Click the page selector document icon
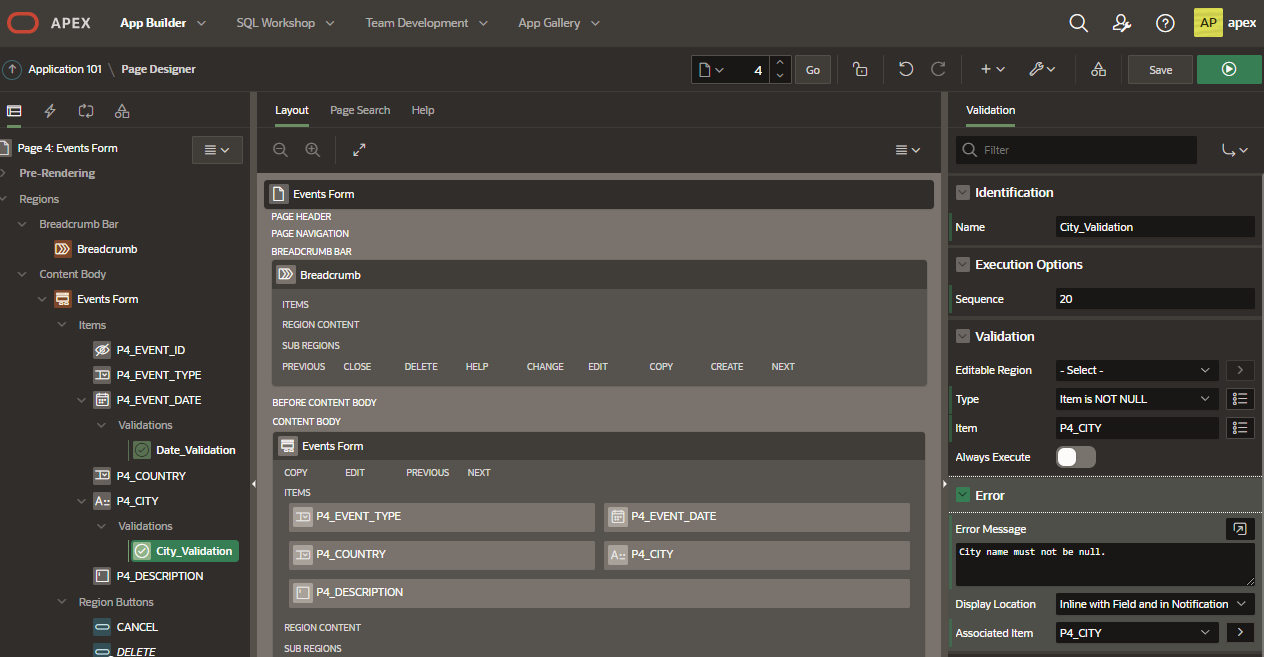 tap(710, 69)
